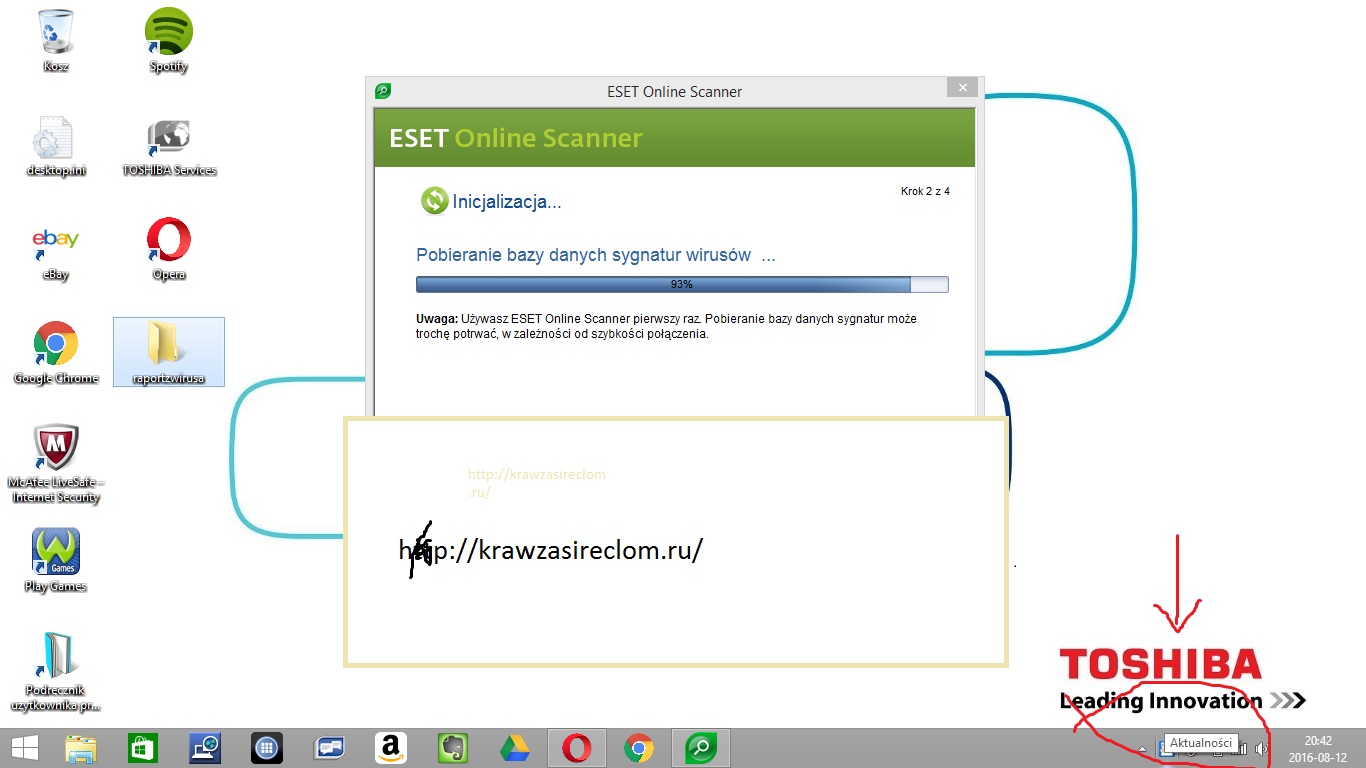Select the raportzwirusa folder on desktop

169,353
